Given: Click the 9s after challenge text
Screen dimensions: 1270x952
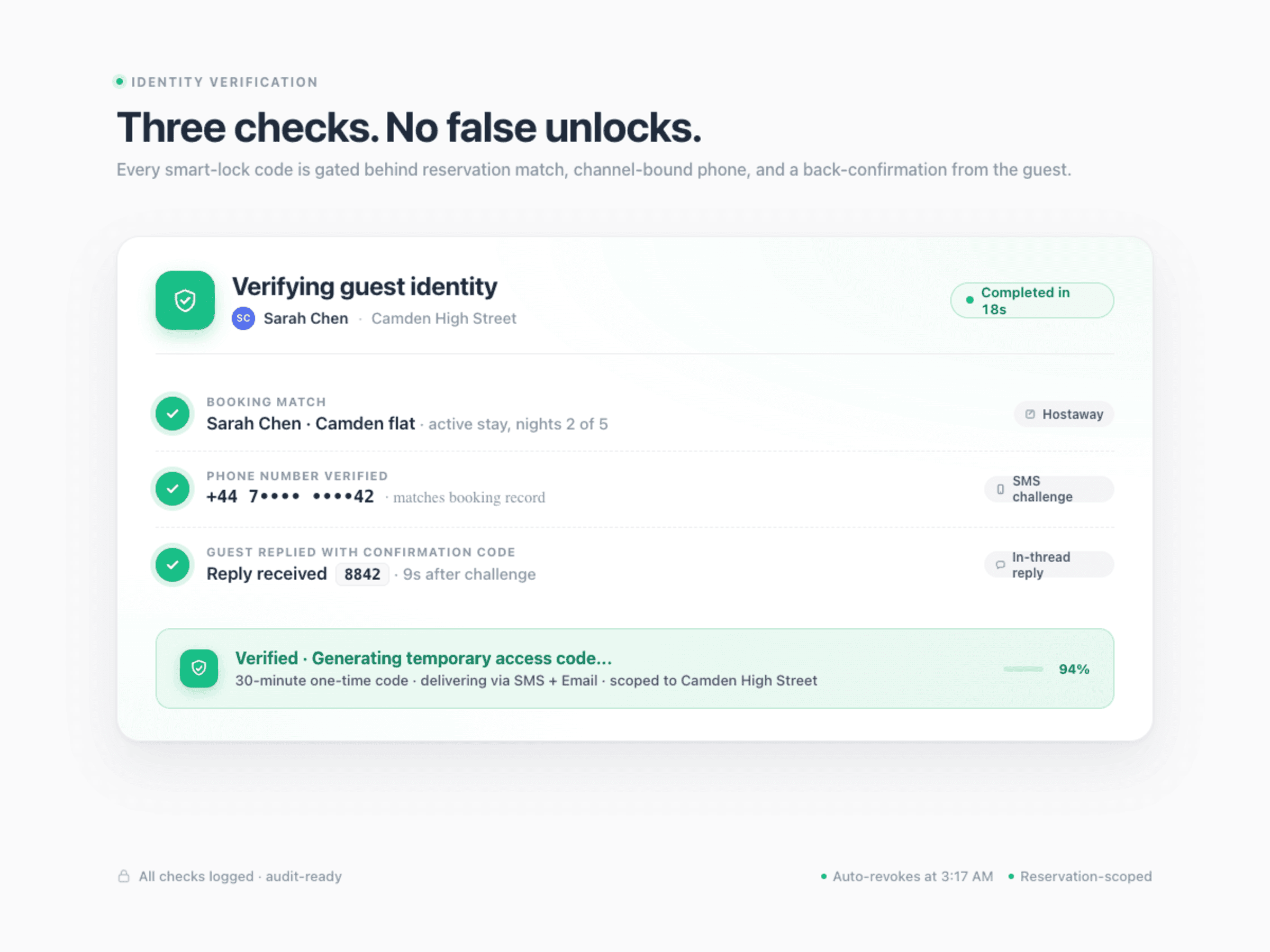Looking at the screenshot, I should coord(469,574).
